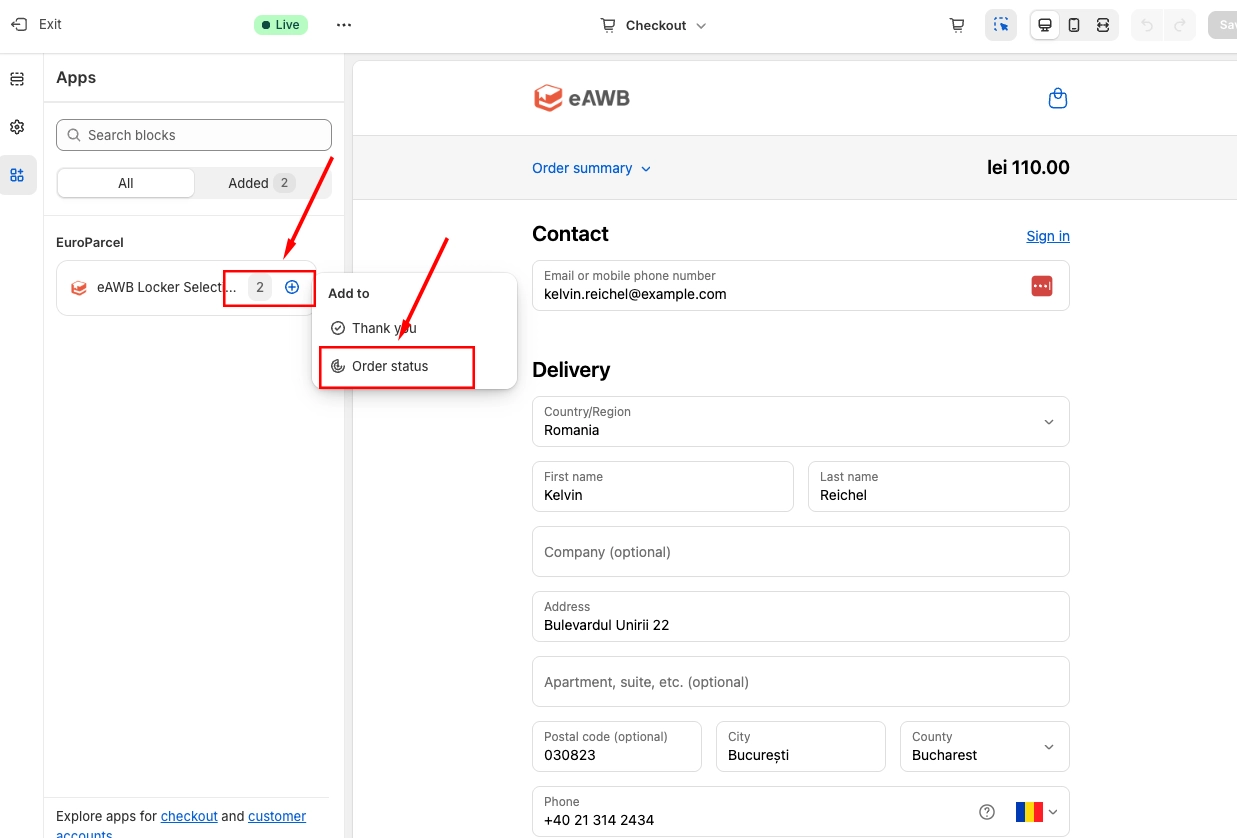Click the EuroParcel group heading
This screenshot has height=838, width=1237.
click(90, 243)
